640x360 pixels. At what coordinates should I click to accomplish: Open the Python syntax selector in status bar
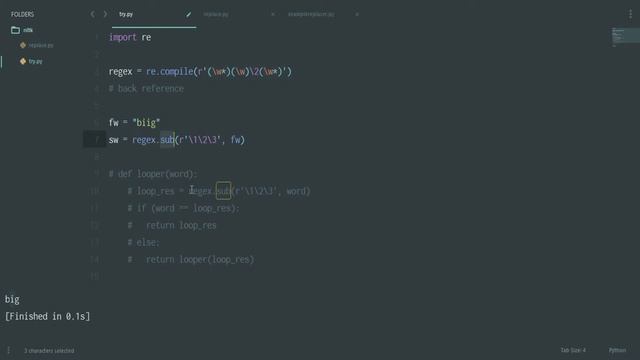[617, 350]
